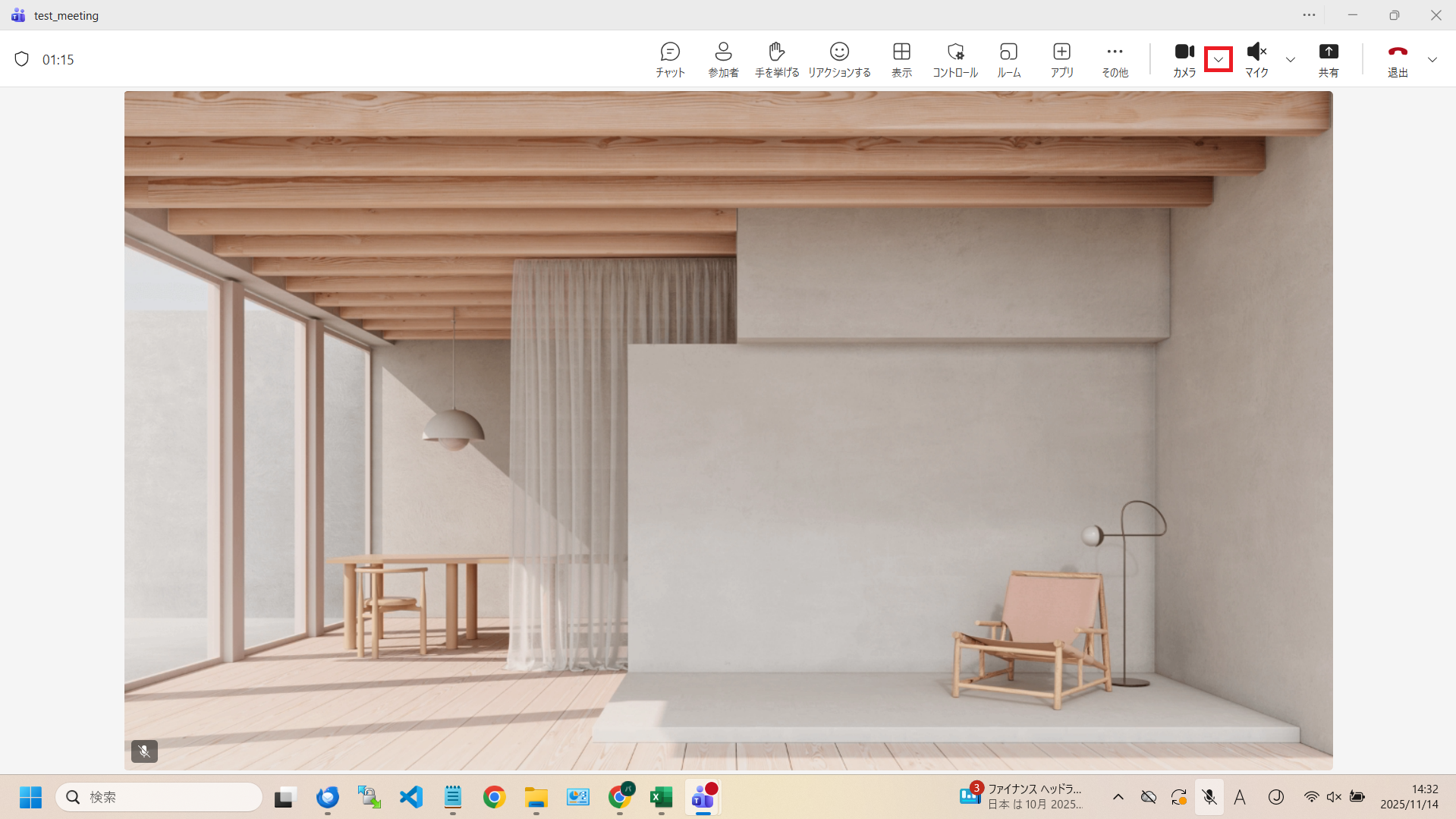Viewport: 1456px width, 819px height.
Task: Open the コントロール meeting controls
Action: pyautogui.click(x=955, y=59)
